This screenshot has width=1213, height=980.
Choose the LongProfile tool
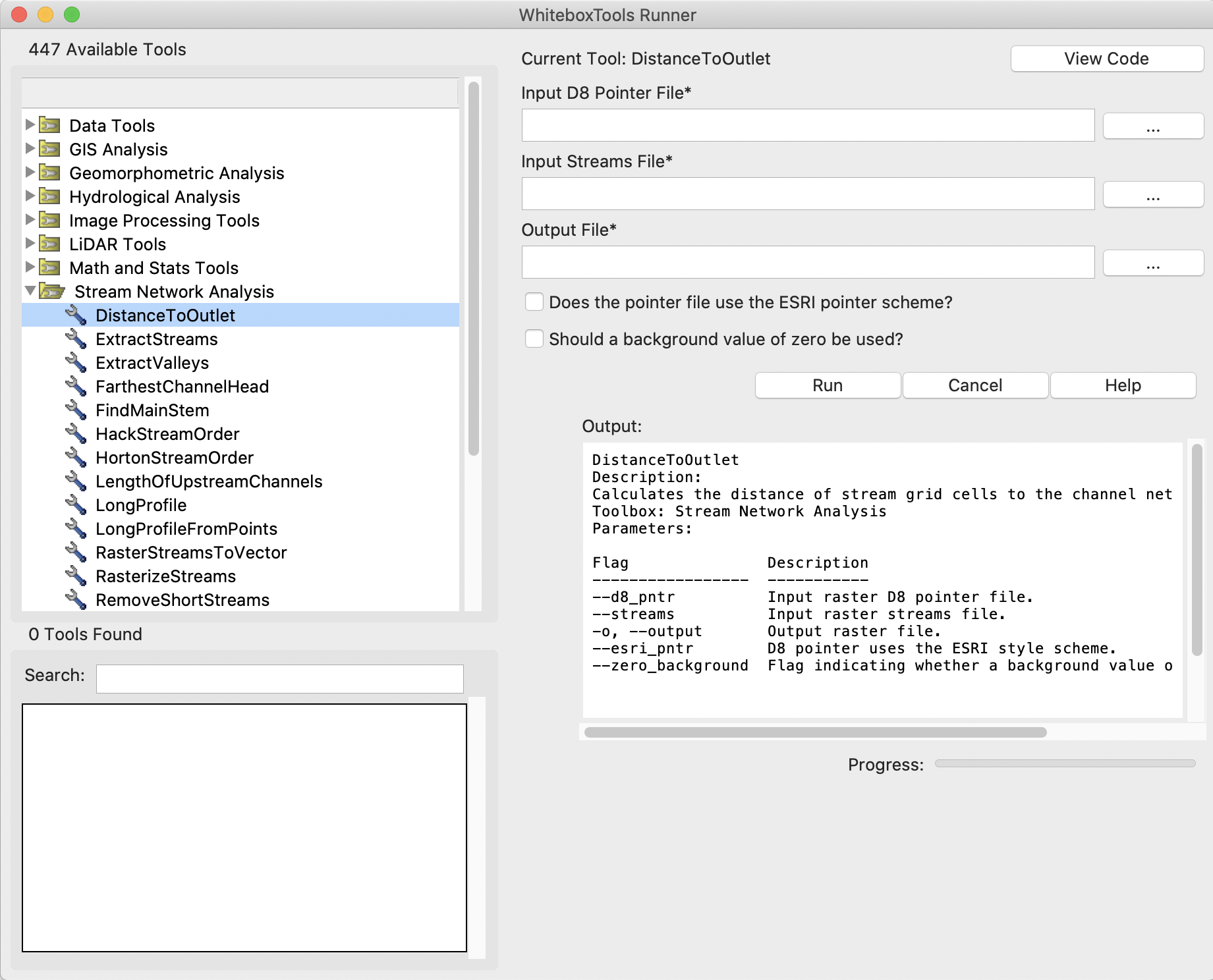pyautogui.click(x=141, y=505)
